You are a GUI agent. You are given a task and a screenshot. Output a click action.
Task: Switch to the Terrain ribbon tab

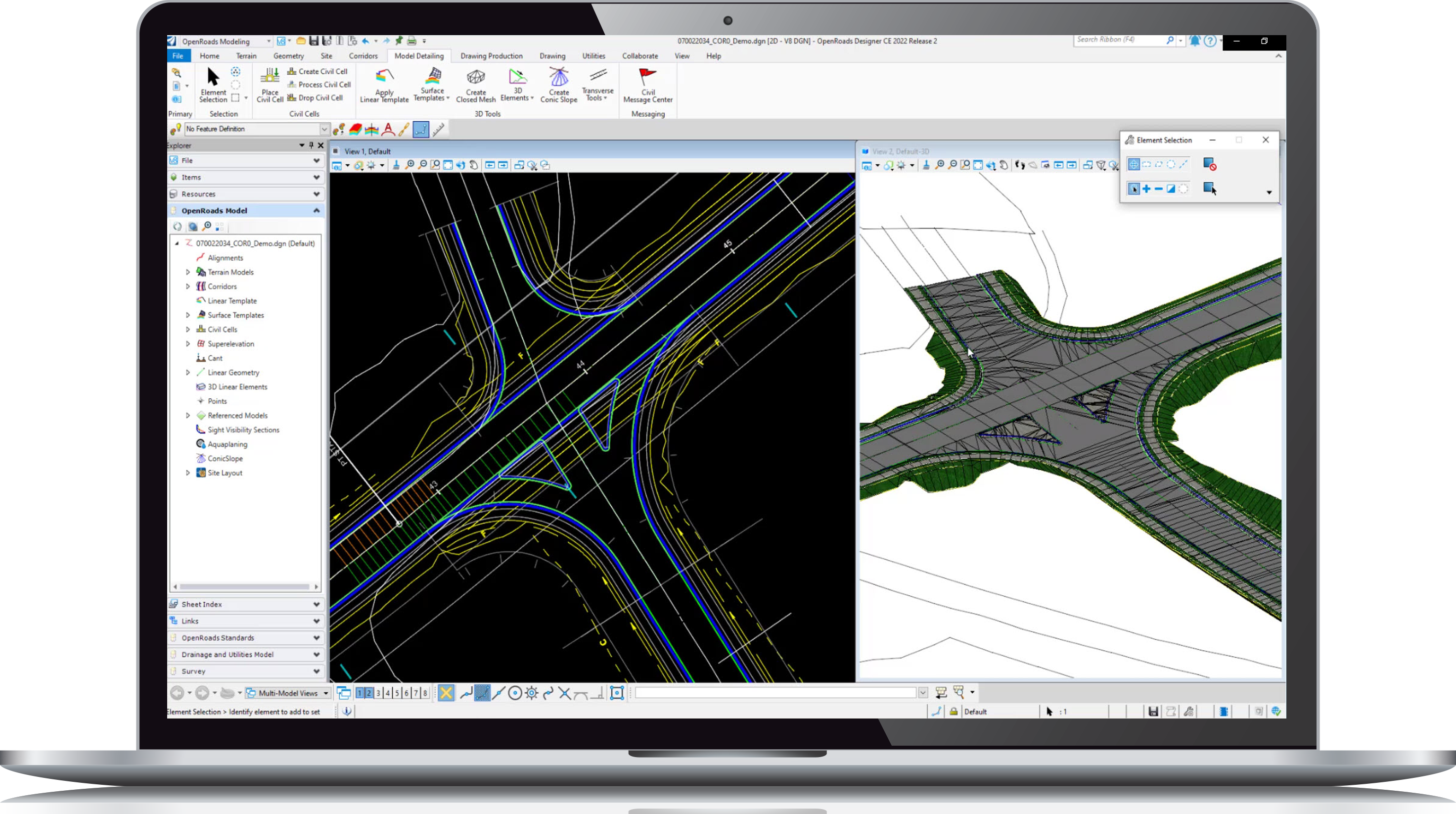coord(246,56)
